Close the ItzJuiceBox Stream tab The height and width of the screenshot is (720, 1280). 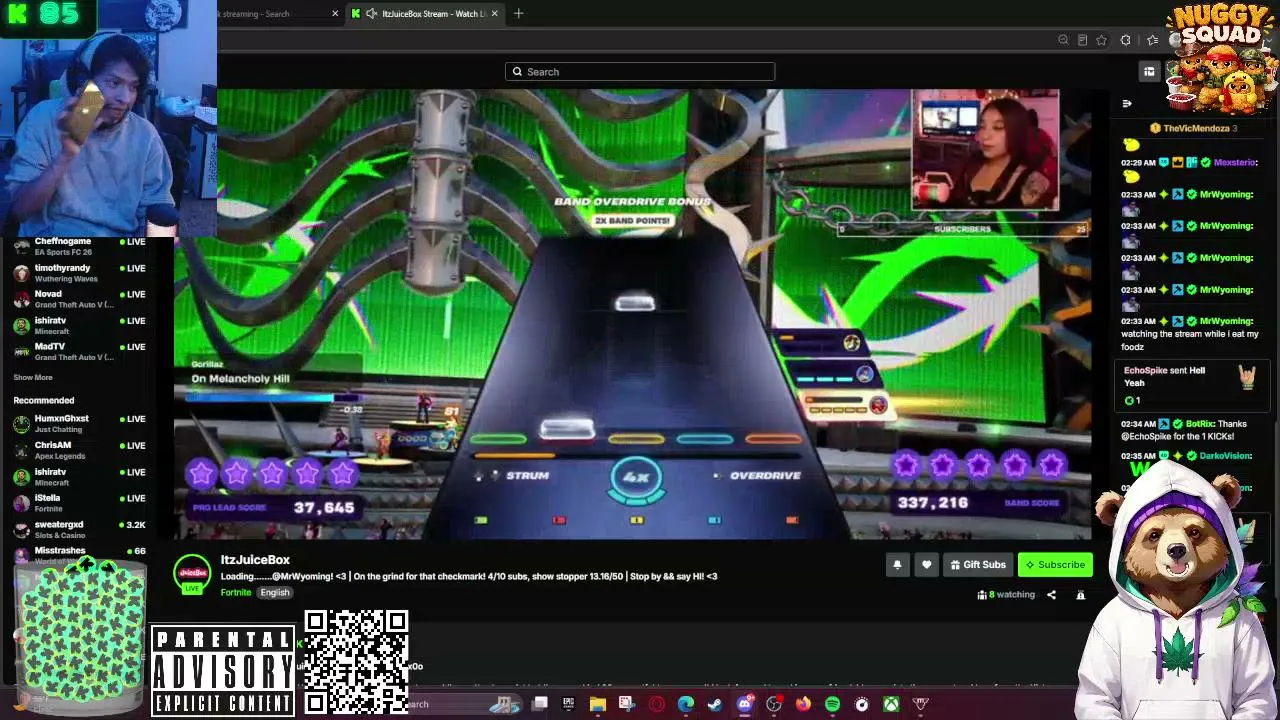tap(494, 14)
